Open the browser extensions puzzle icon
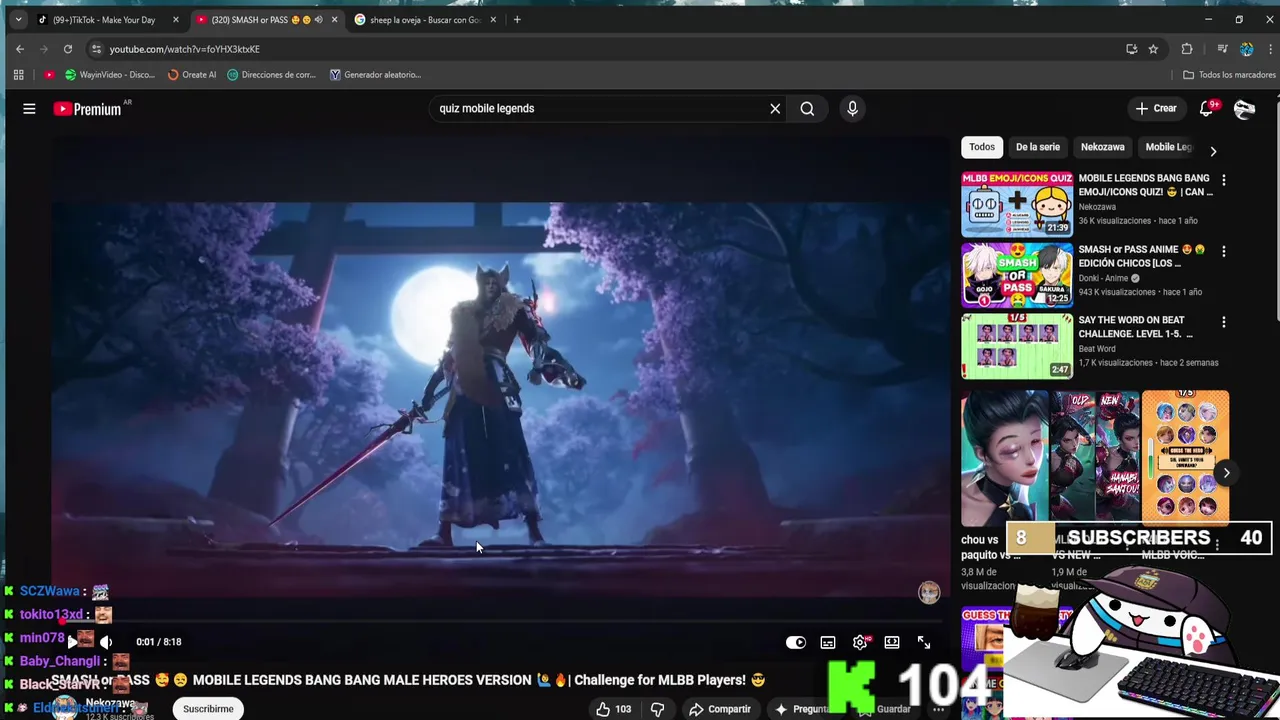 [1187, 49]
